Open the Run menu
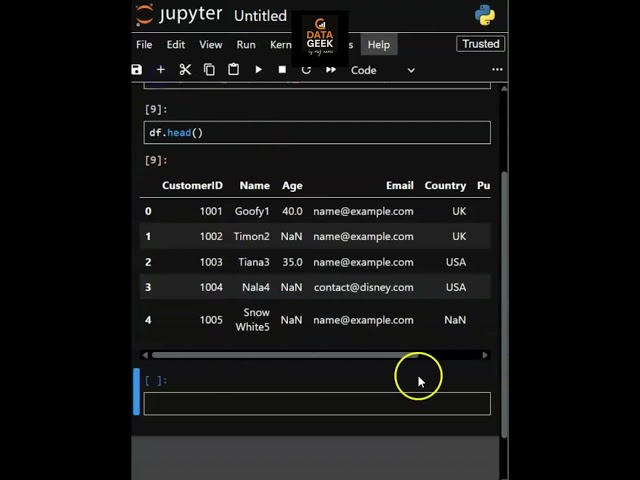Screen dimensions: 640x480 click(246, 45)
